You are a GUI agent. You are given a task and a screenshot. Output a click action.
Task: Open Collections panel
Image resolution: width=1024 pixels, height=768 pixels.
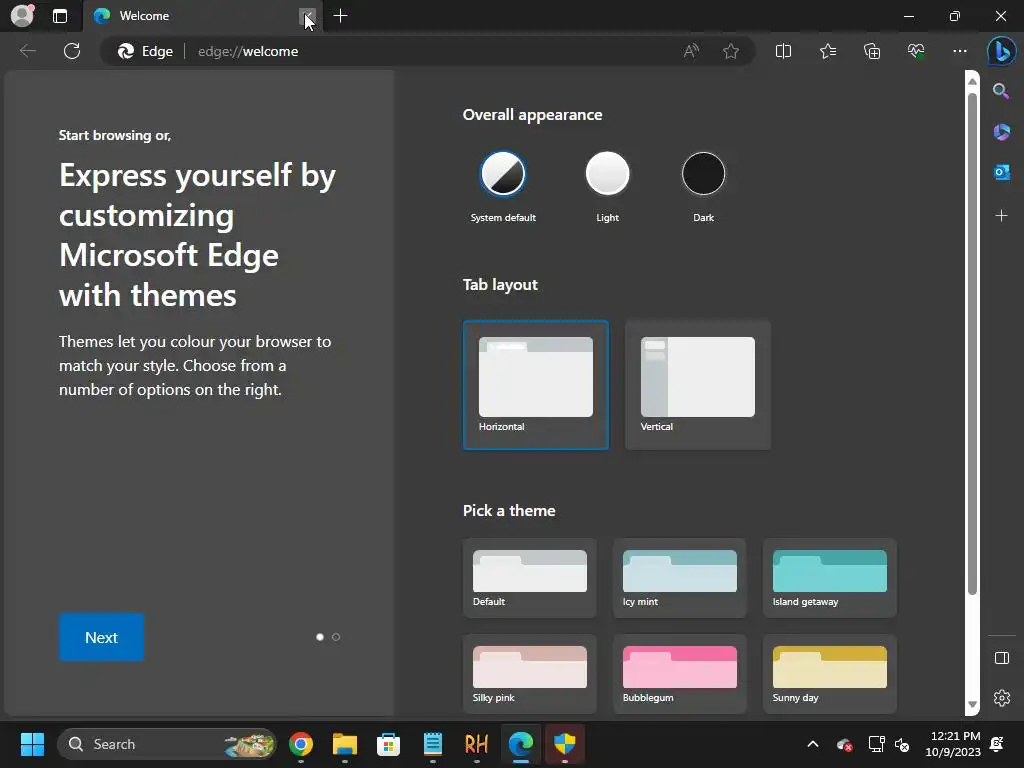tap(872, 51)
